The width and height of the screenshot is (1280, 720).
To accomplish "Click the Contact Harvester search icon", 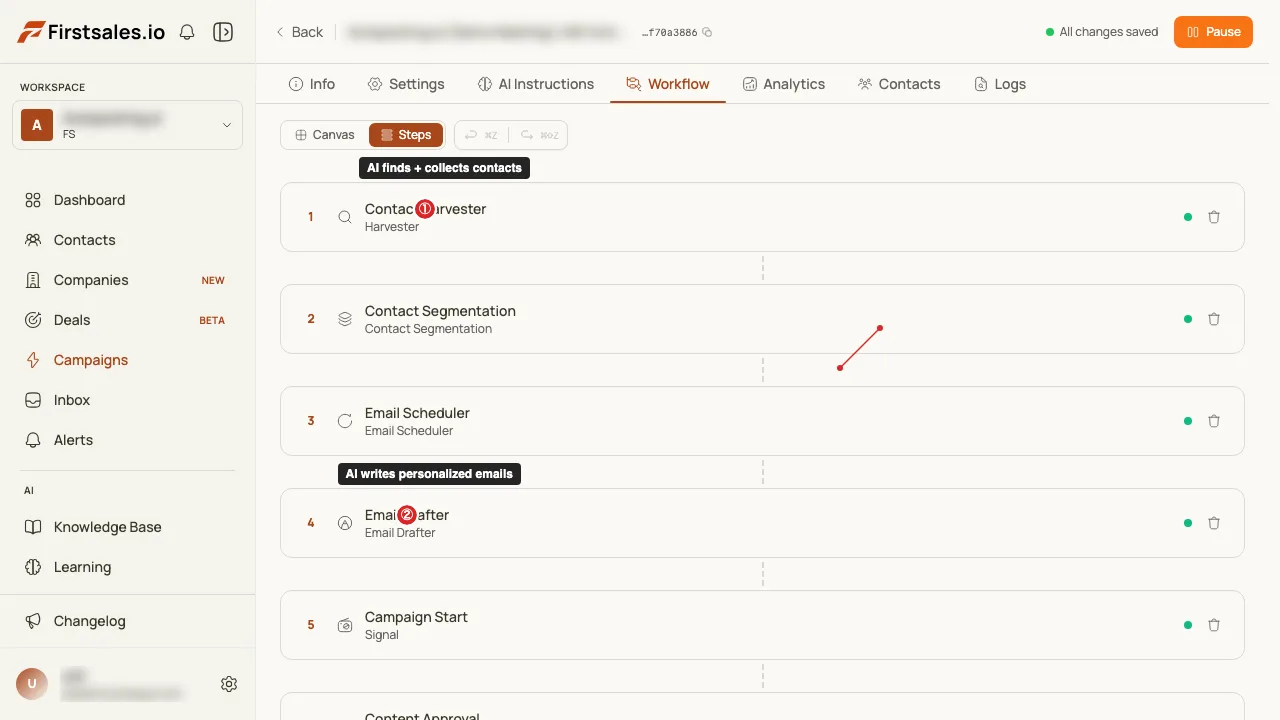I will tap(345, 217).
